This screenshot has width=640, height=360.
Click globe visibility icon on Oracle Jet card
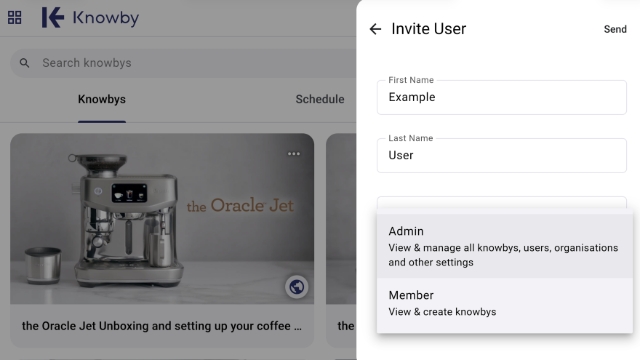click(x=297, y=287)
